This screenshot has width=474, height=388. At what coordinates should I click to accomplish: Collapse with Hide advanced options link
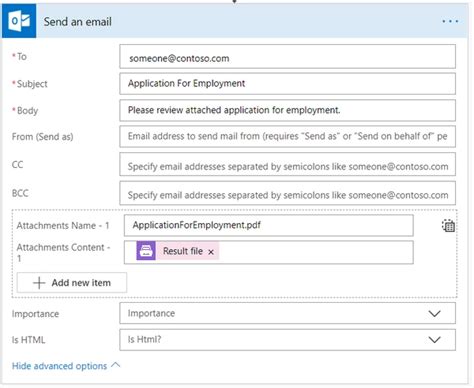coord(59,366)
